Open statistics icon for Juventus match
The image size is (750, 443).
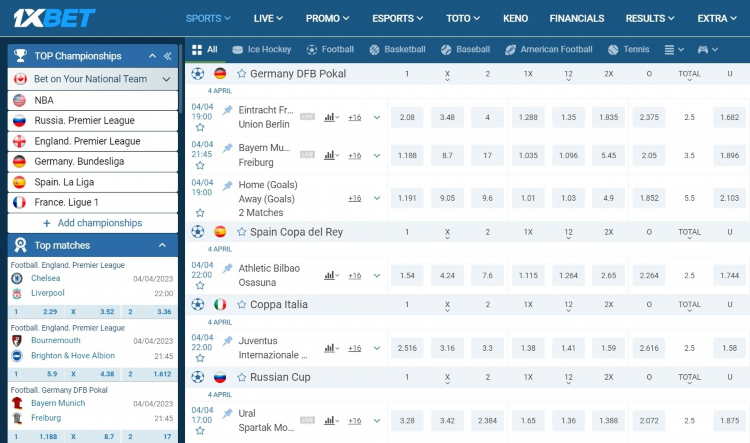click(x=331, y=348)
